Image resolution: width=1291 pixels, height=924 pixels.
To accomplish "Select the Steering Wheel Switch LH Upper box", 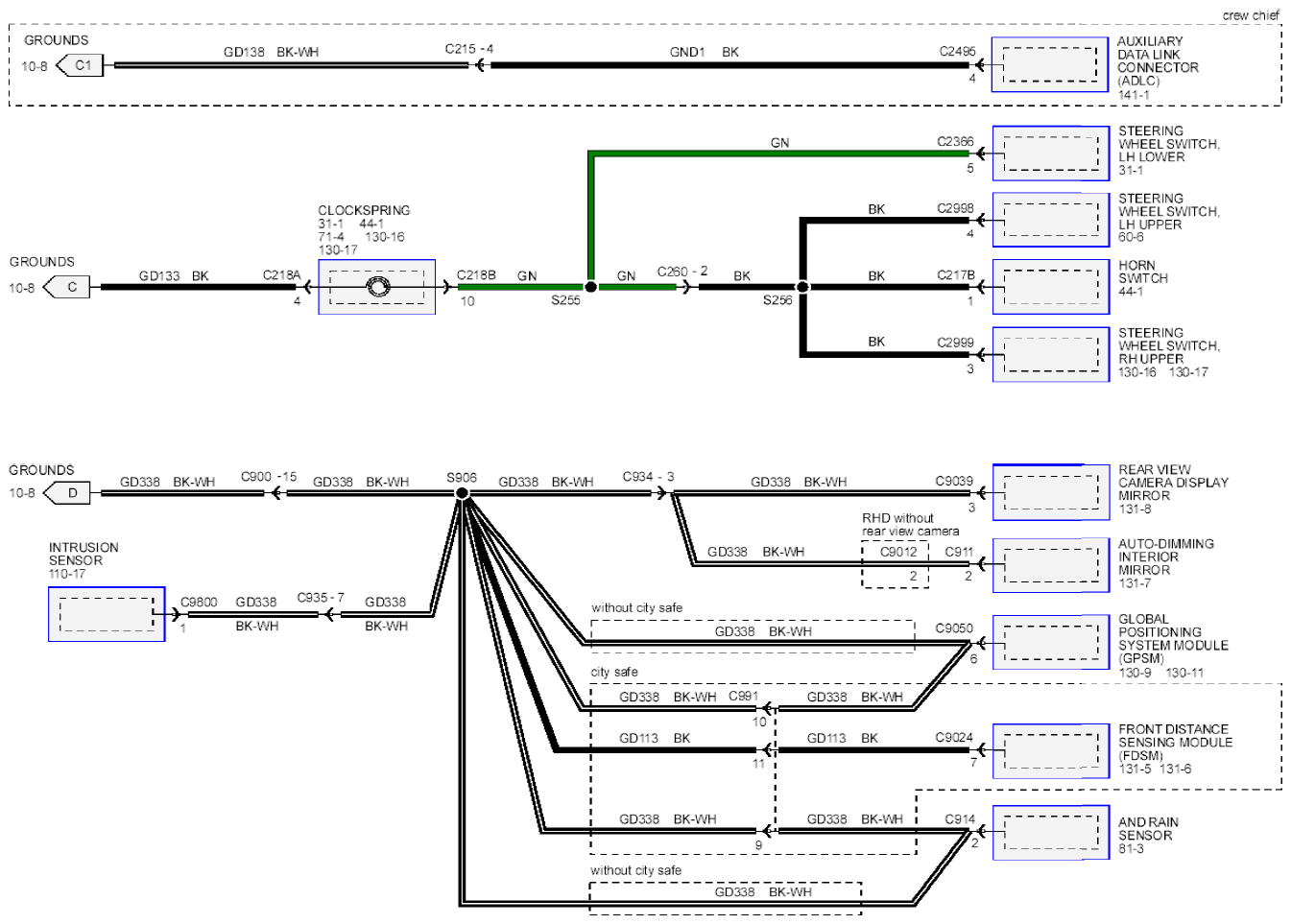I will coord(1051,220).
